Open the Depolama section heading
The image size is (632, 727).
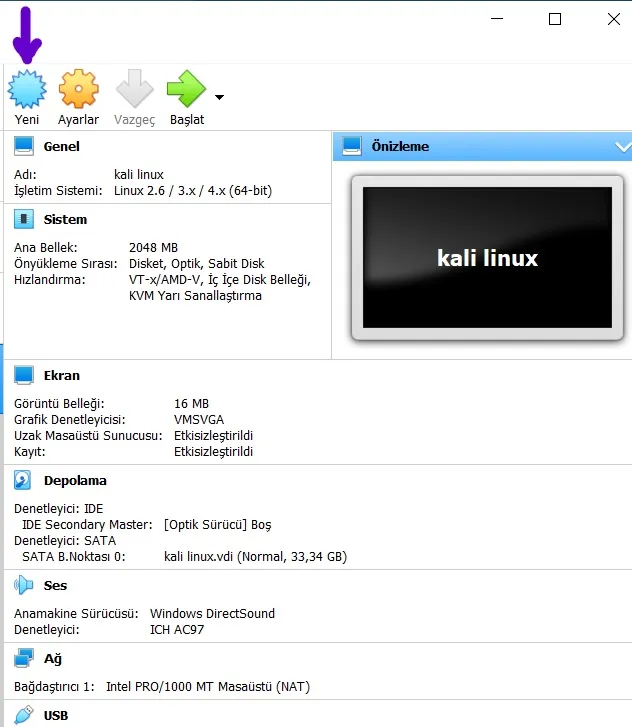(75, 480)
